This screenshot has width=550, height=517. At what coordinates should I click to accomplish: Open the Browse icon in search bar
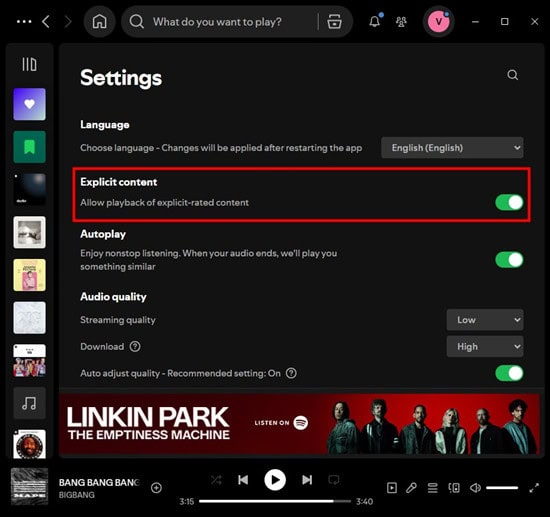pyautogui.click(x=334, y=22)
